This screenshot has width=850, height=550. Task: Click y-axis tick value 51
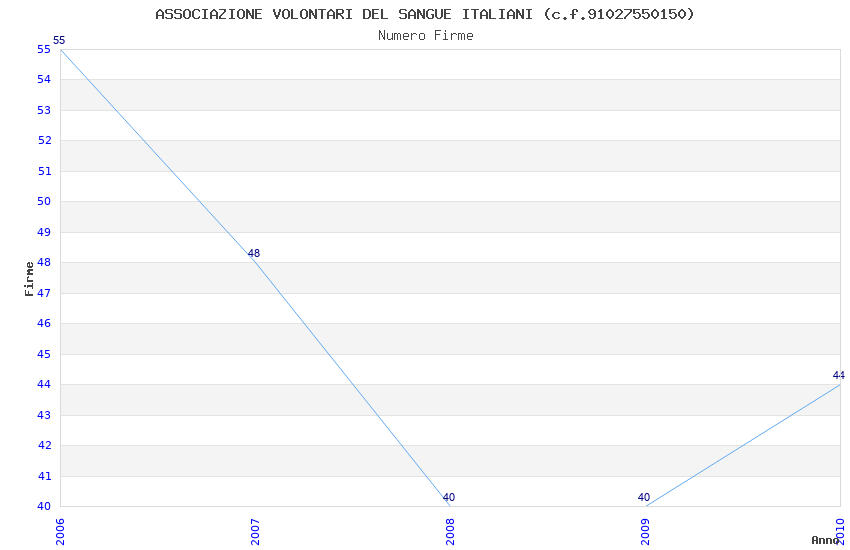pos(44,171)
